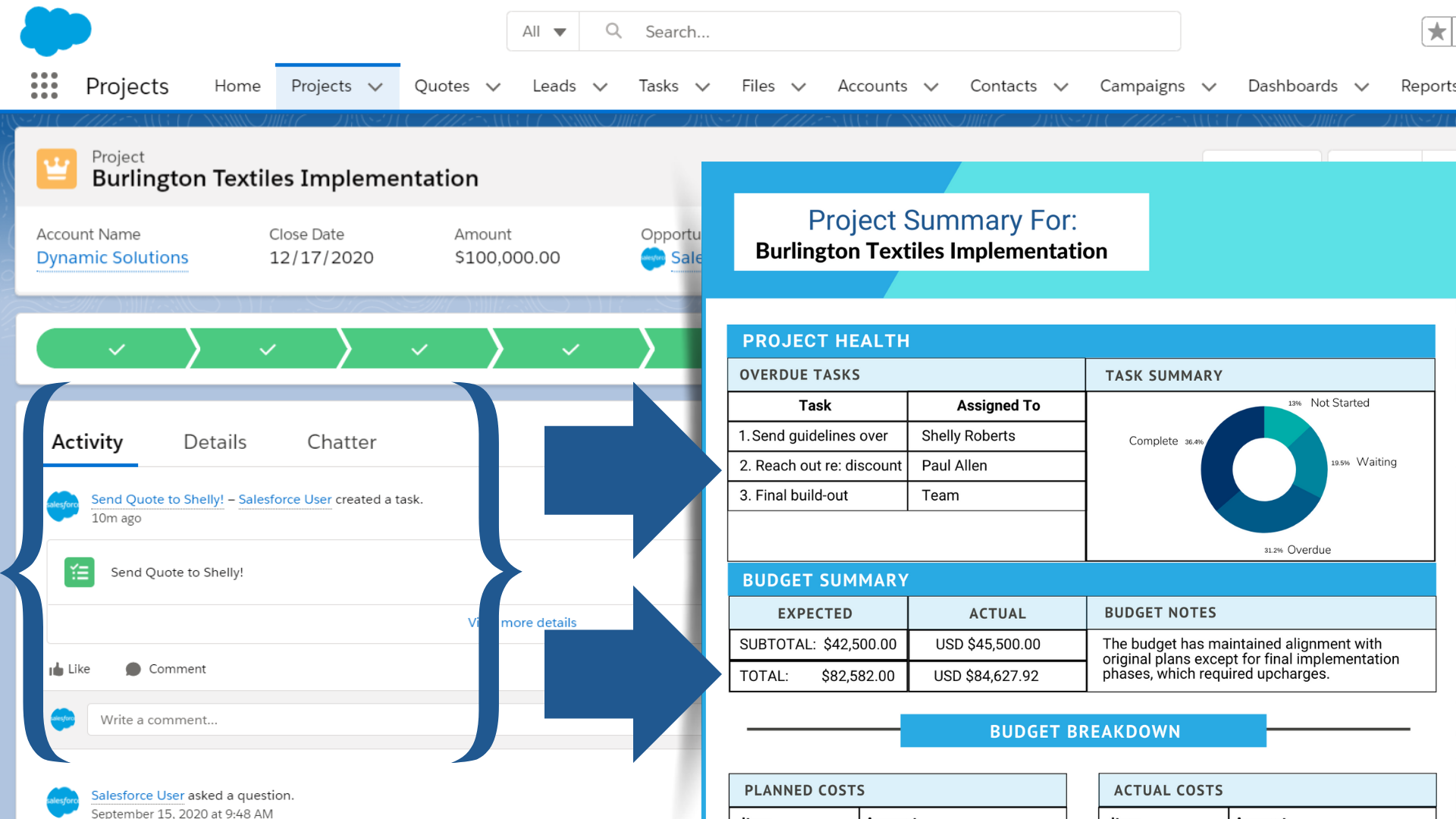Select the Details tab
1456x819 pixels.
point(214,441)
